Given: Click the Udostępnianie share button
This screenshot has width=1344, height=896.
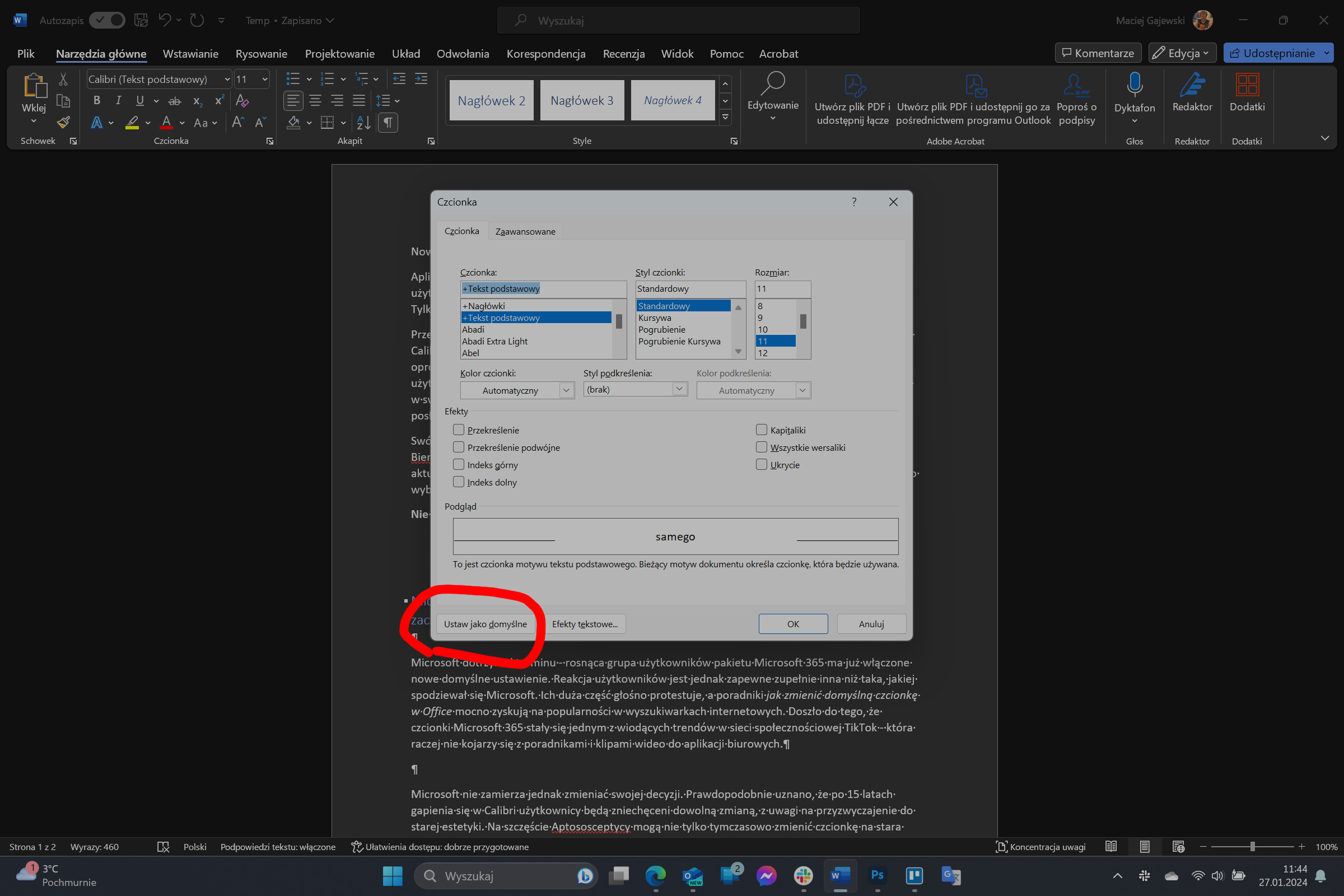Looking at the screenshot, I should point(1272,53).
